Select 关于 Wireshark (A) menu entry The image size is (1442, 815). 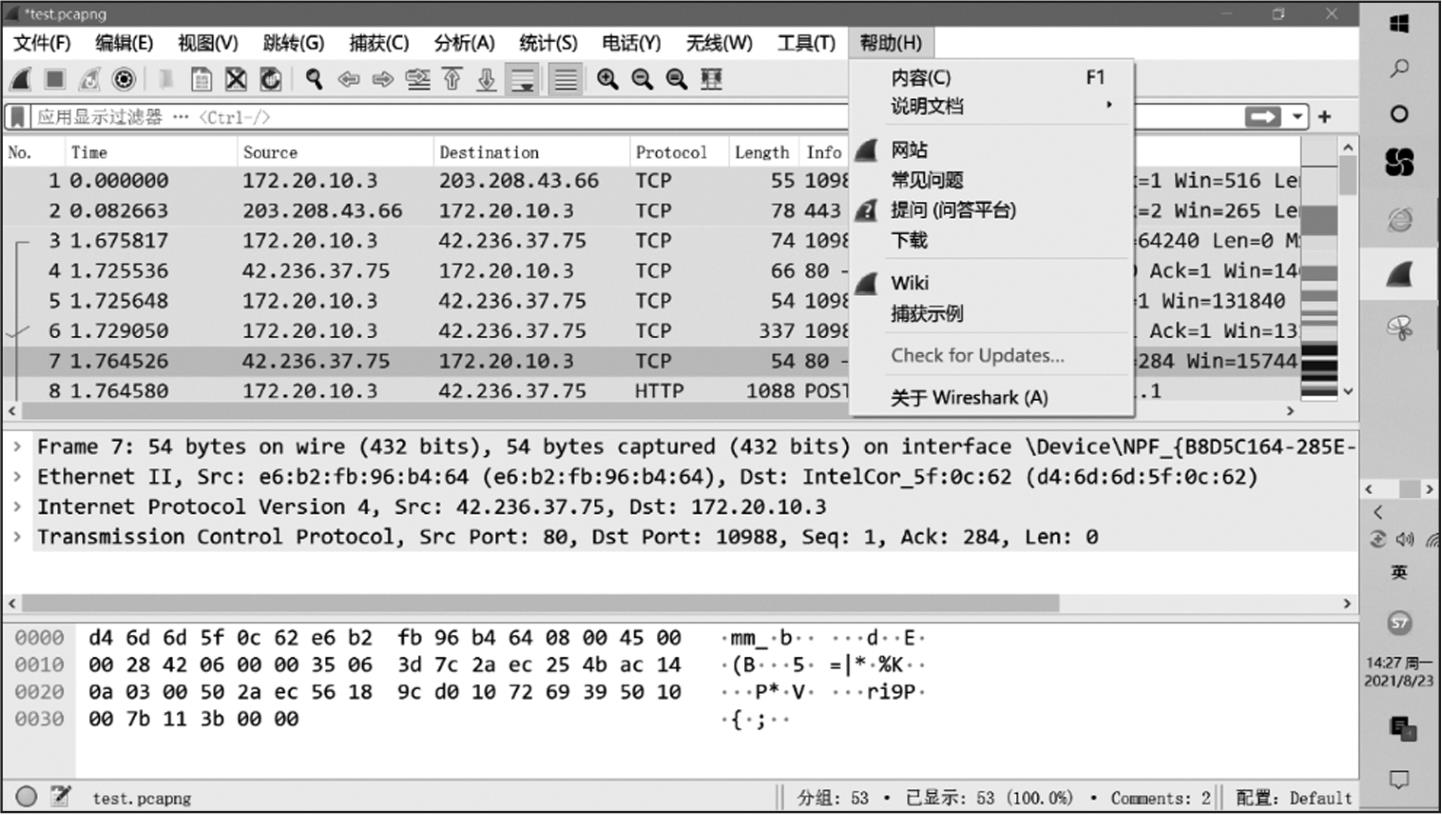click(969, 398)
